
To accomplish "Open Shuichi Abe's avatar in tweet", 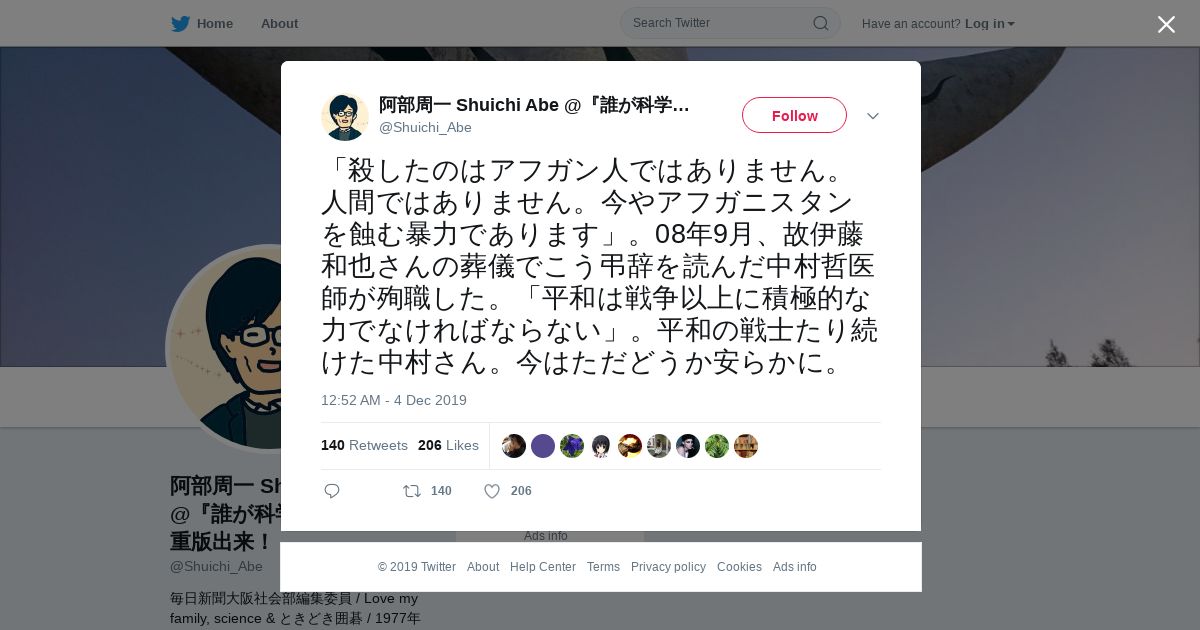I will point(345,116).
